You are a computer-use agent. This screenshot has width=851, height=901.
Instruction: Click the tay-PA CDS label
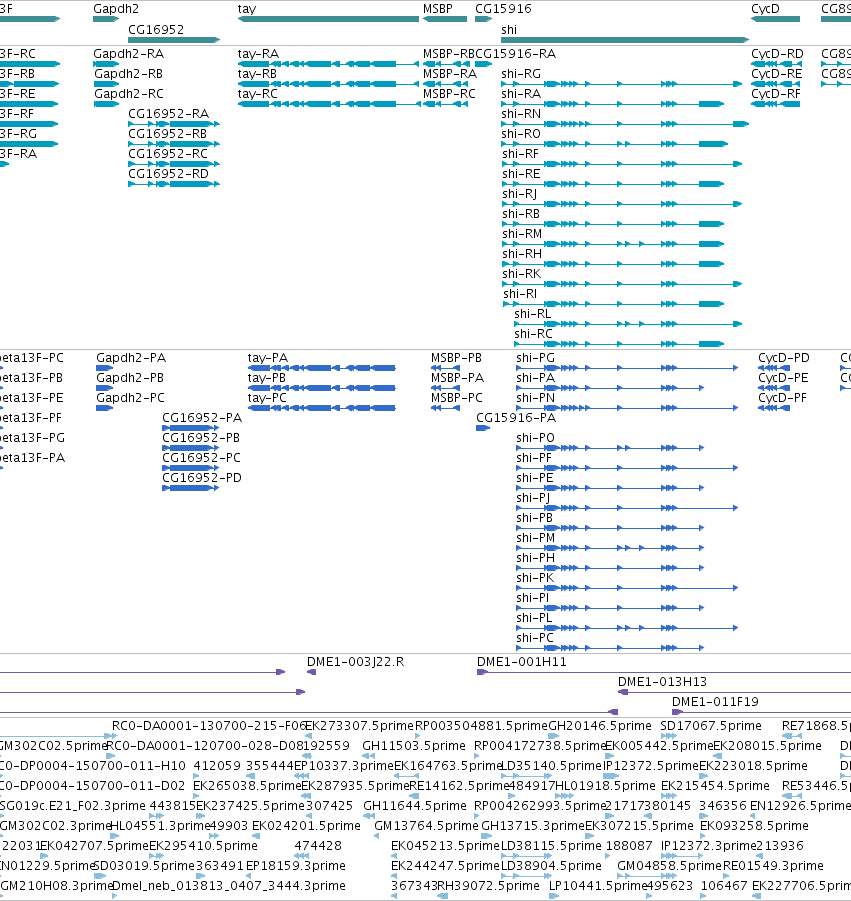267,357
